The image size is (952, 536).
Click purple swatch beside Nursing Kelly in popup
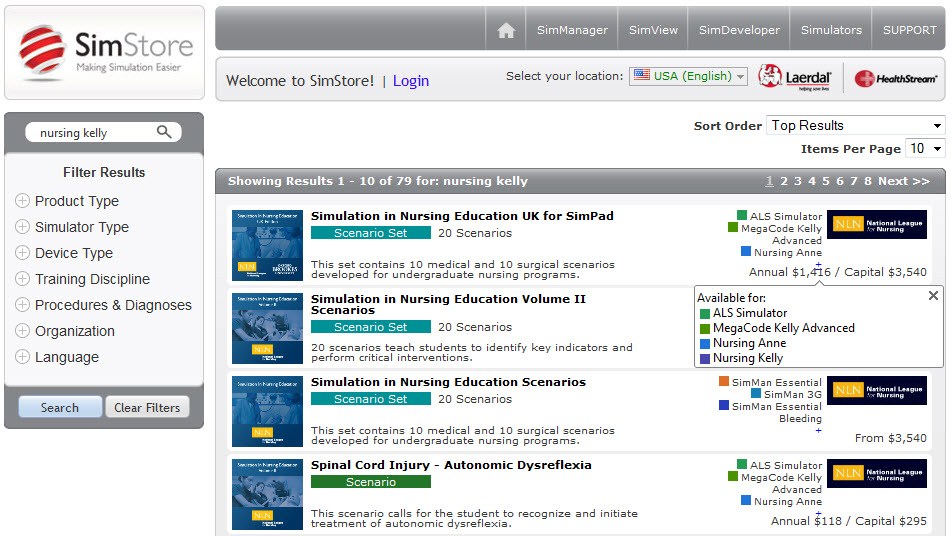705,359
